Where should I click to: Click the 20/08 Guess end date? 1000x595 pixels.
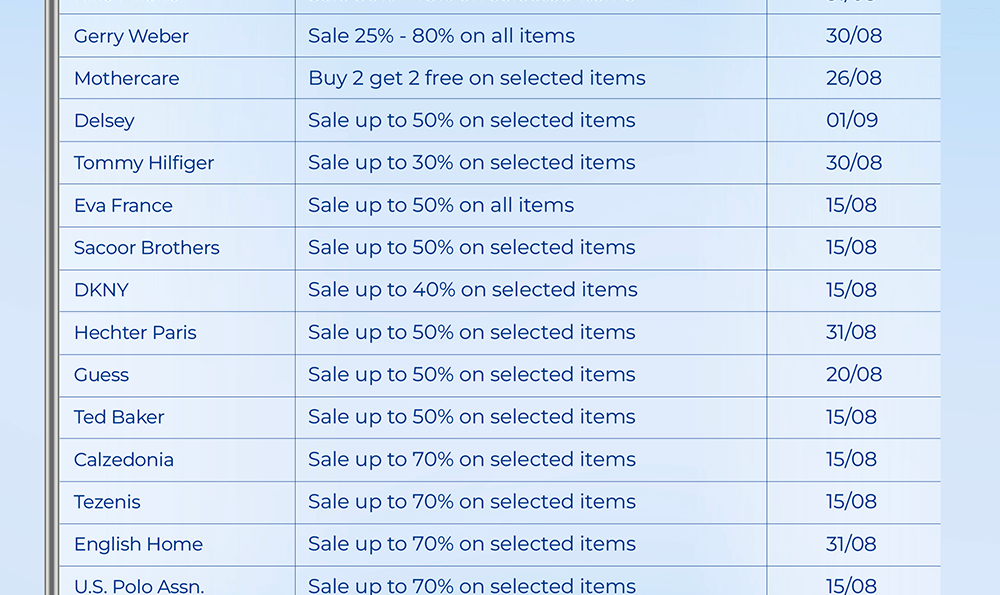(854, 375)
